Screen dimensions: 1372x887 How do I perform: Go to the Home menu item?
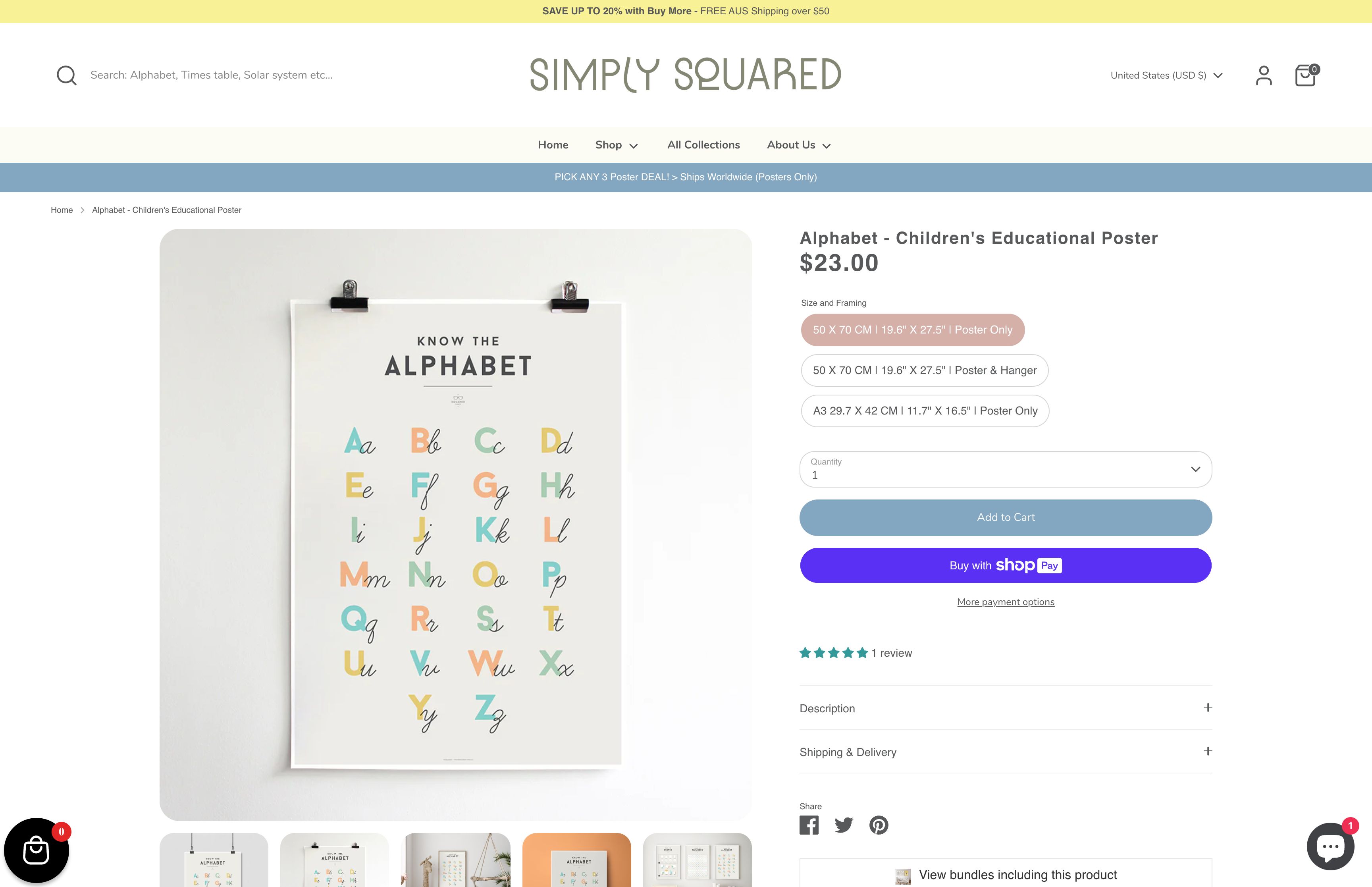pyautogui.click(x=553, y=145)
